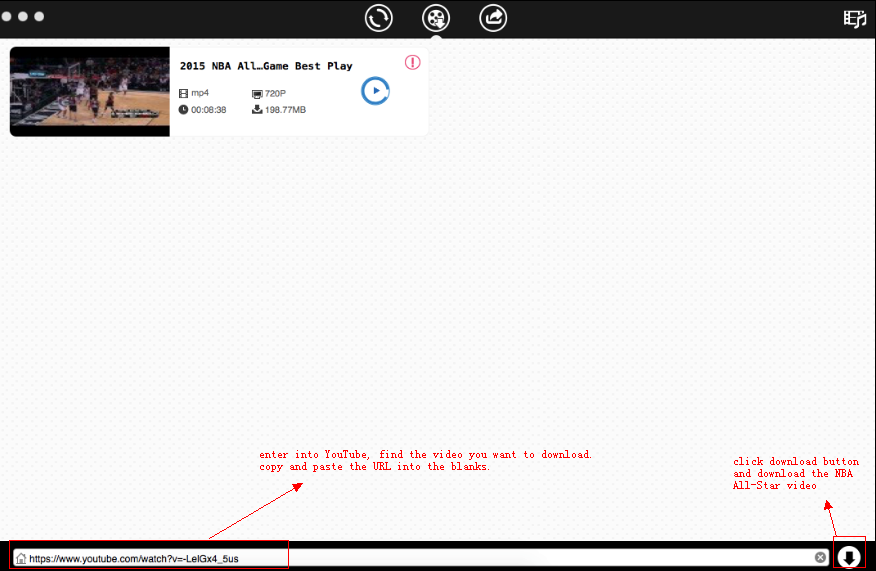
Task: Minimize window using second traffic light
Action: (23, 16)
